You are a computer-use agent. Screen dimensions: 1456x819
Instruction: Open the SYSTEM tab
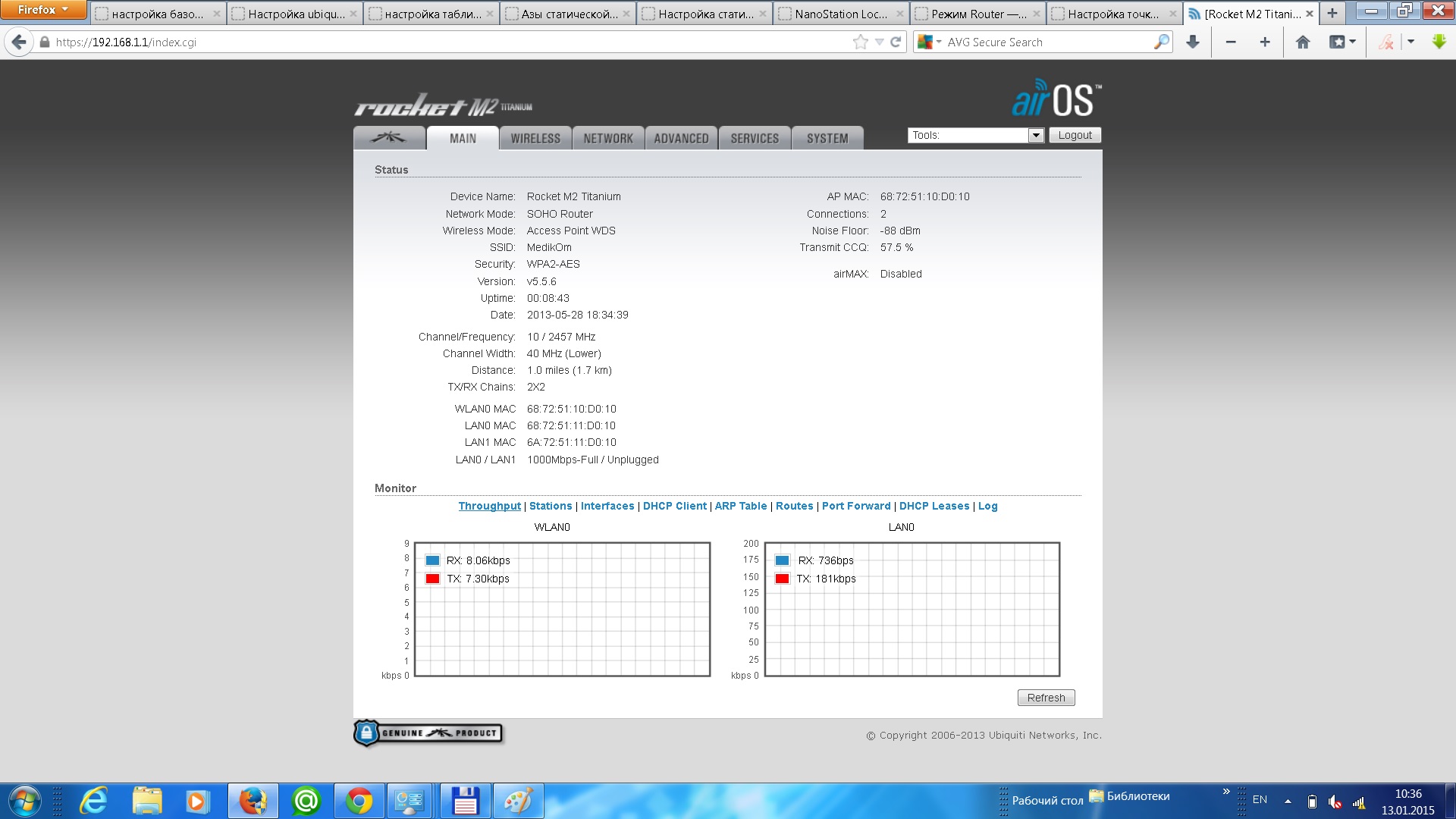click(827, 138)
